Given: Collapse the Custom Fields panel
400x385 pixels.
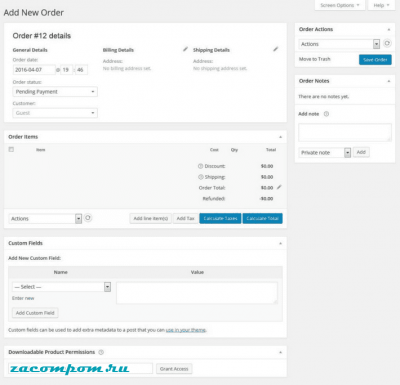Looking at the screenshot, I should pos(280,243).
